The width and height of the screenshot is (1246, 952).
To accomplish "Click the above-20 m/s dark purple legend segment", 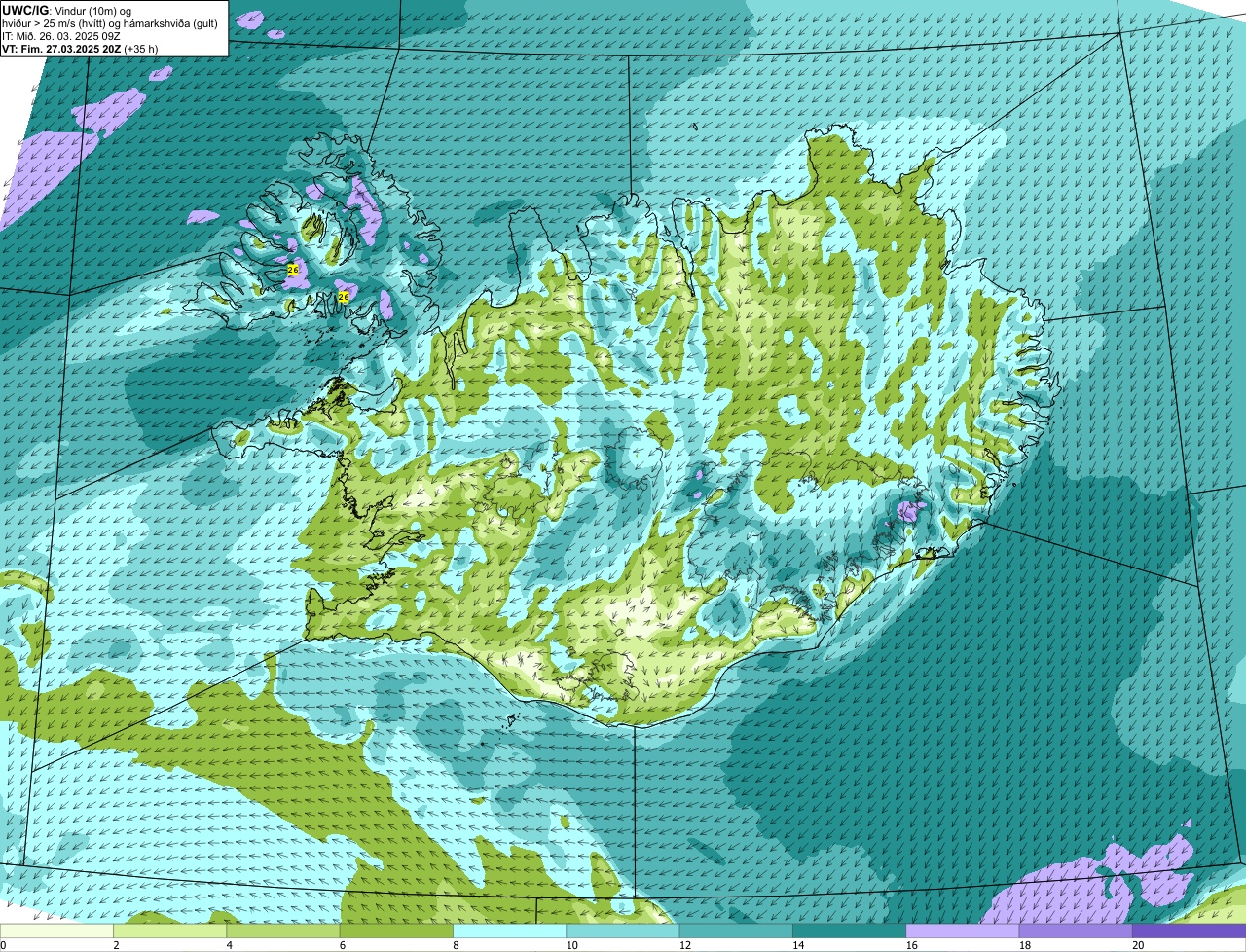I will (1189, 931).
